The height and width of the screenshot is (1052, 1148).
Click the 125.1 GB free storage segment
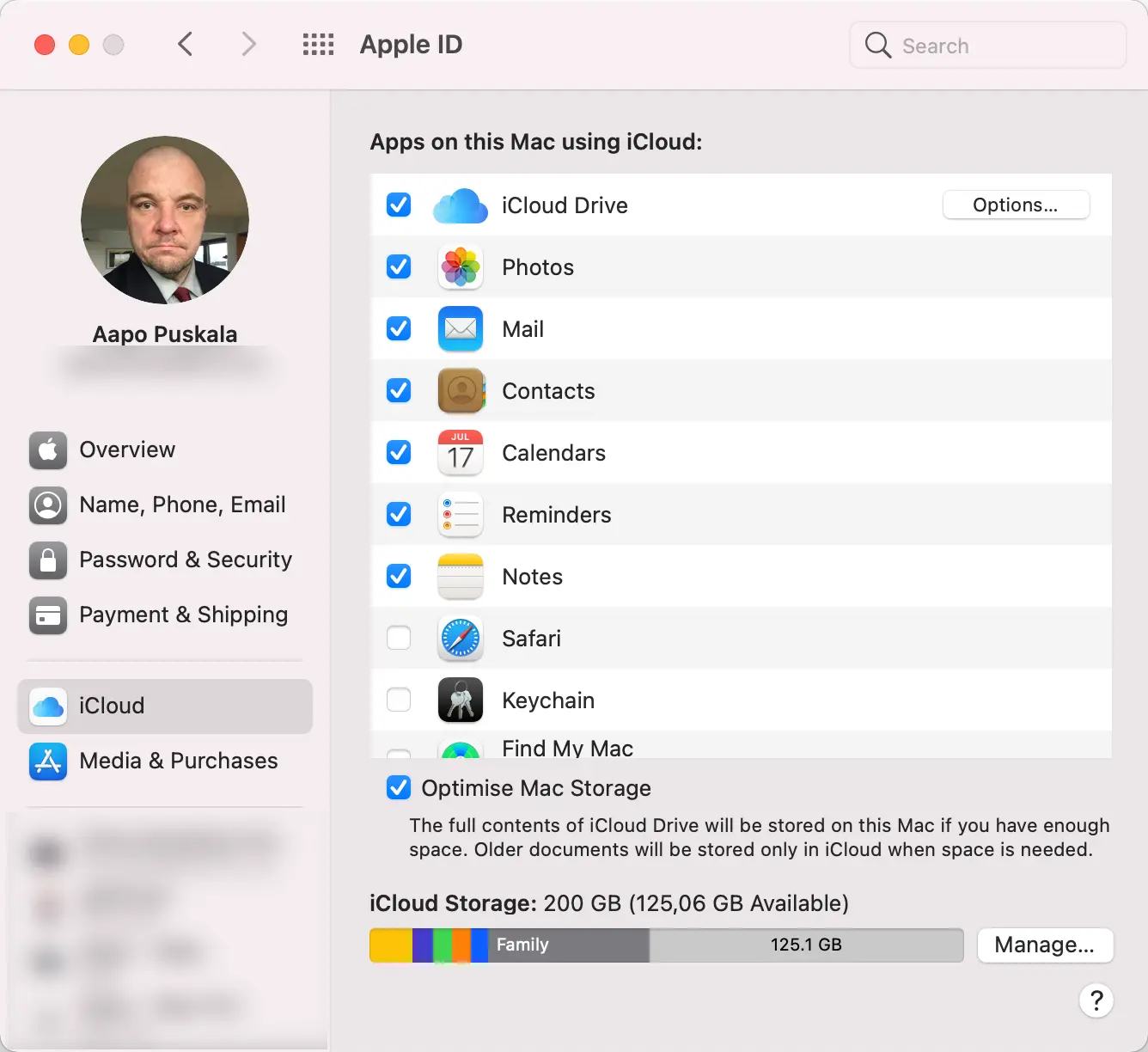806,945
